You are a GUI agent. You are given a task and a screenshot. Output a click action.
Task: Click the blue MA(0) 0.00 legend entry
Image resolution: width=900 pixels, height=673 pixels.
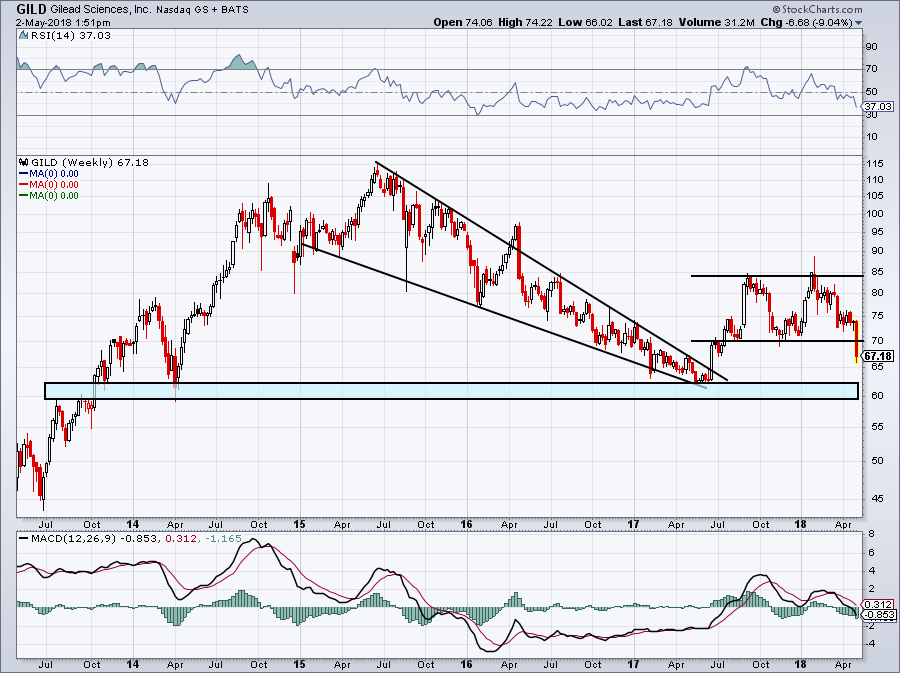pos(49,174)
